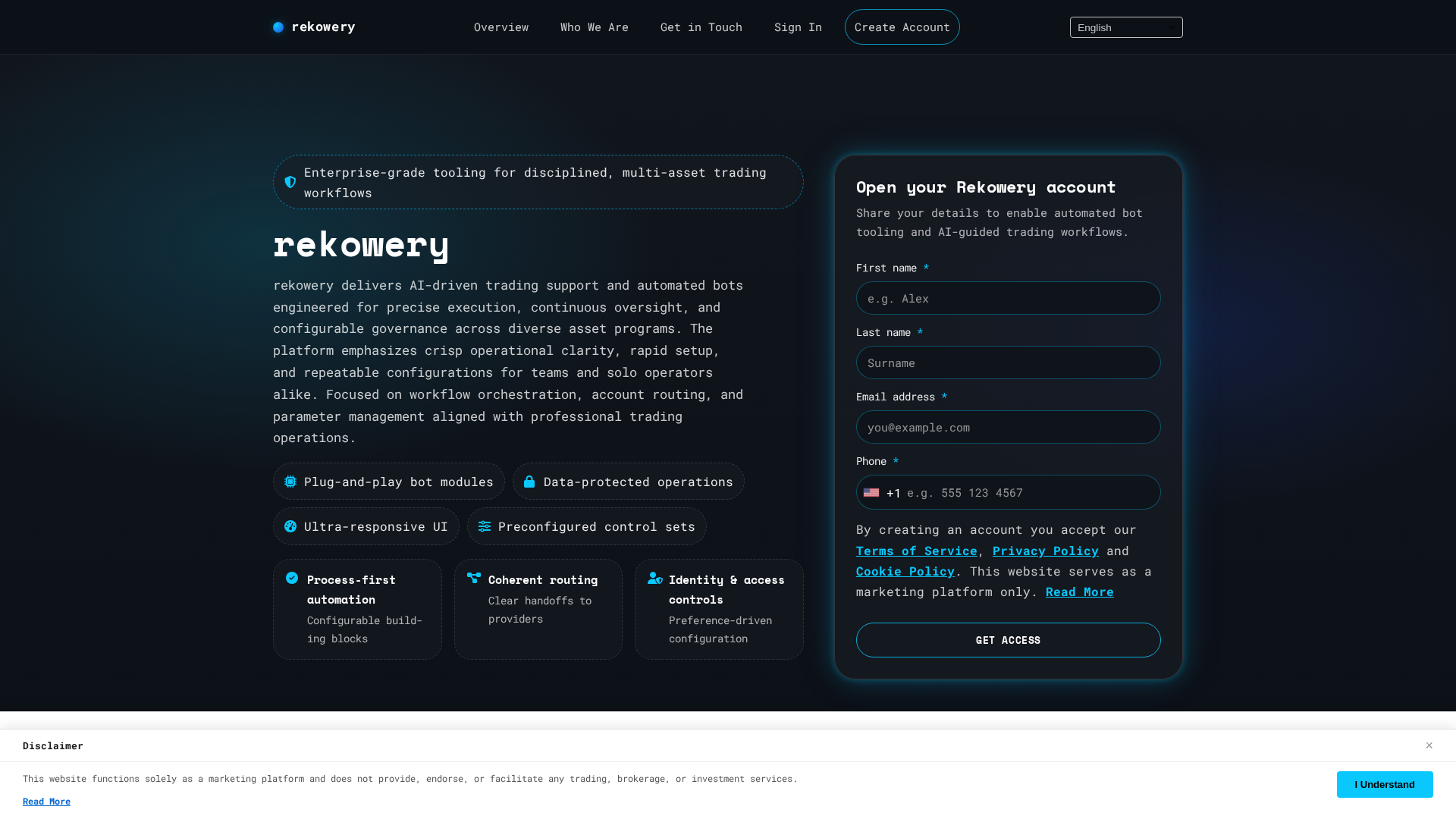Click the Identity & access controls card title
Viewport: 1456px width, 819px height.
(726, 589)
